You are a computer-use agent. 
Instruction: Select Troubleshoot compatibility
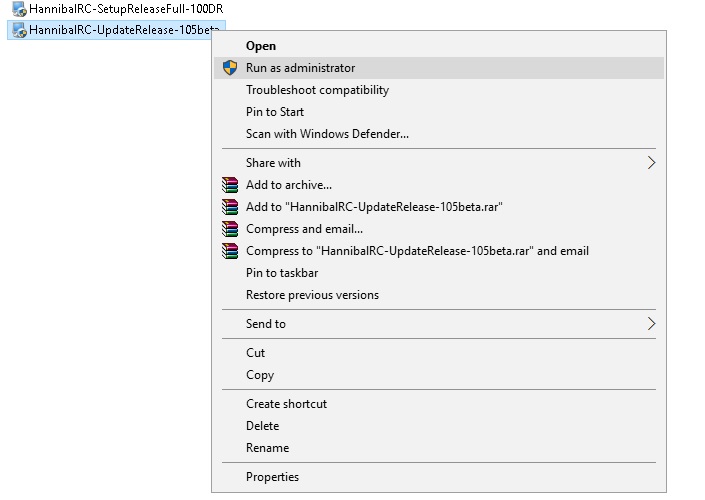point(317,90)
